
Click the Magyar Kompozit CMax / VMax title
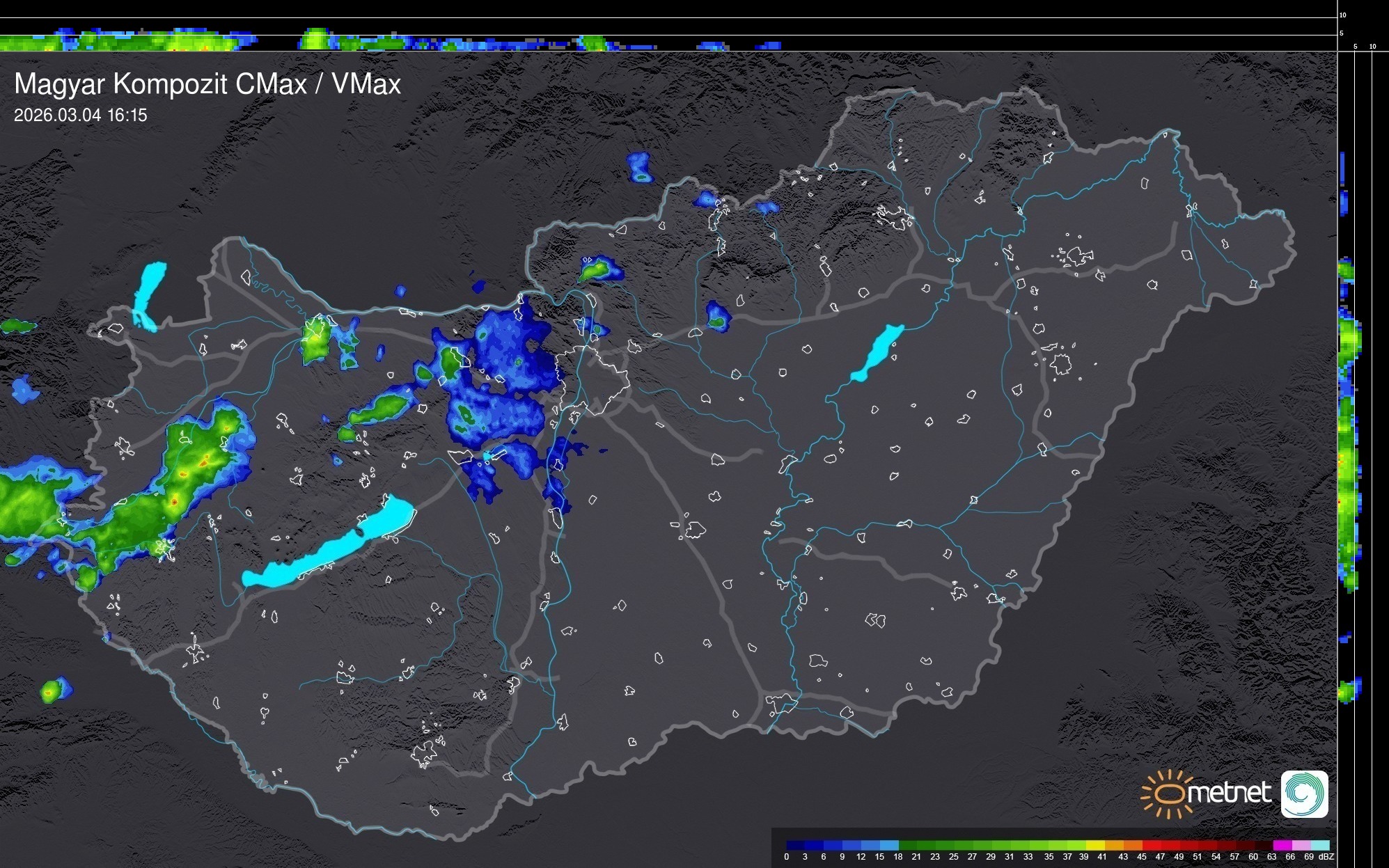tap(207, 84)
